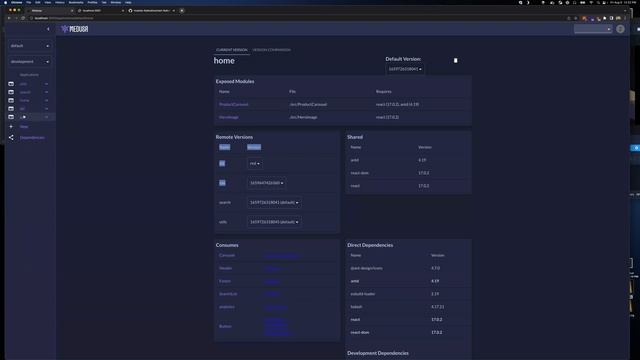This screenshot has height=360, width=640.
Task: Open the first remote's short version dropdown
Action: (x=255, y=164)
